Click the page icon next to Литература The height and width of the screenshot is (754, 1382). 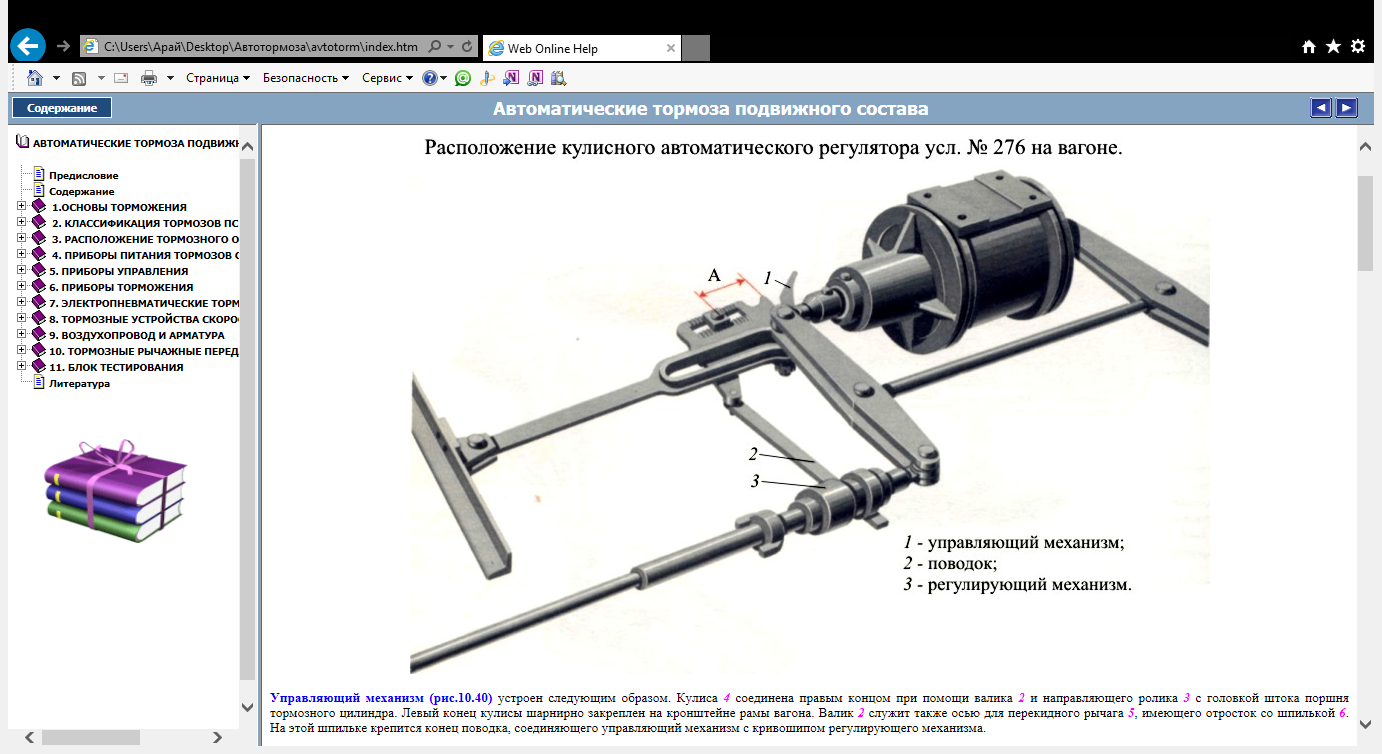(x=40, y=383)
